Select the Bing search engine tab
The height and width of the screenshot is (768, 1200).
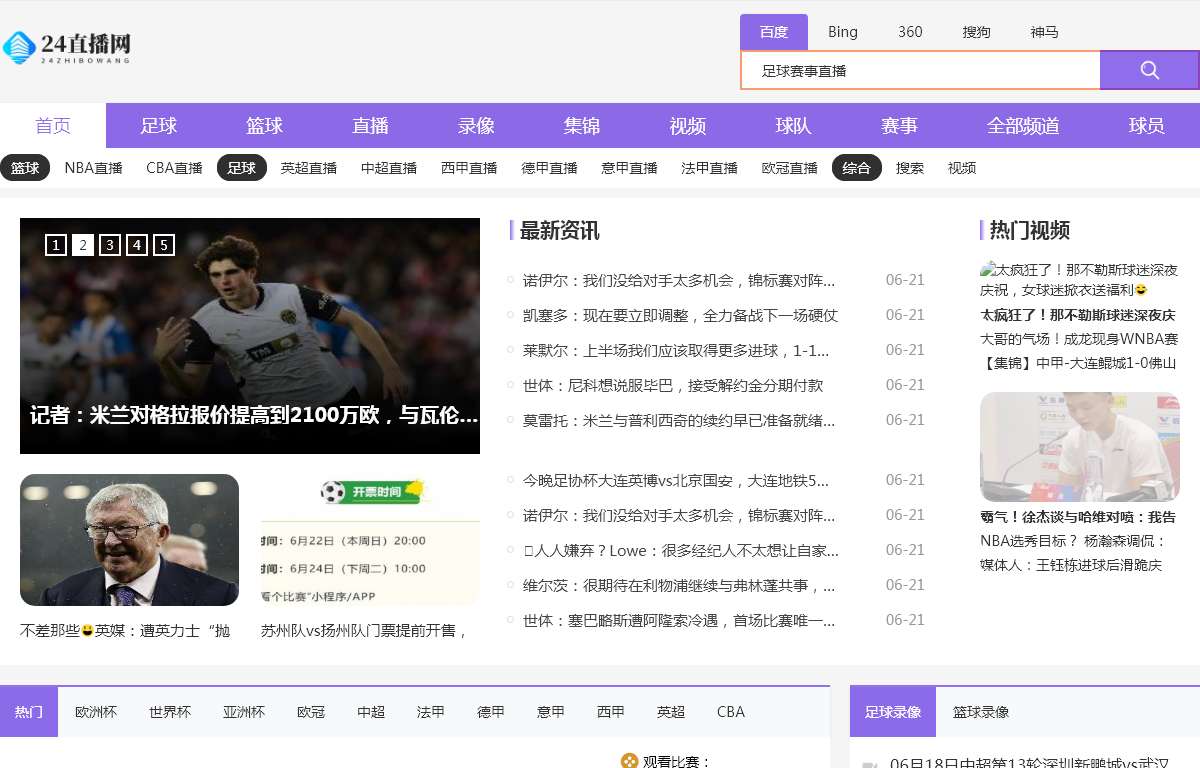point(842,32)
